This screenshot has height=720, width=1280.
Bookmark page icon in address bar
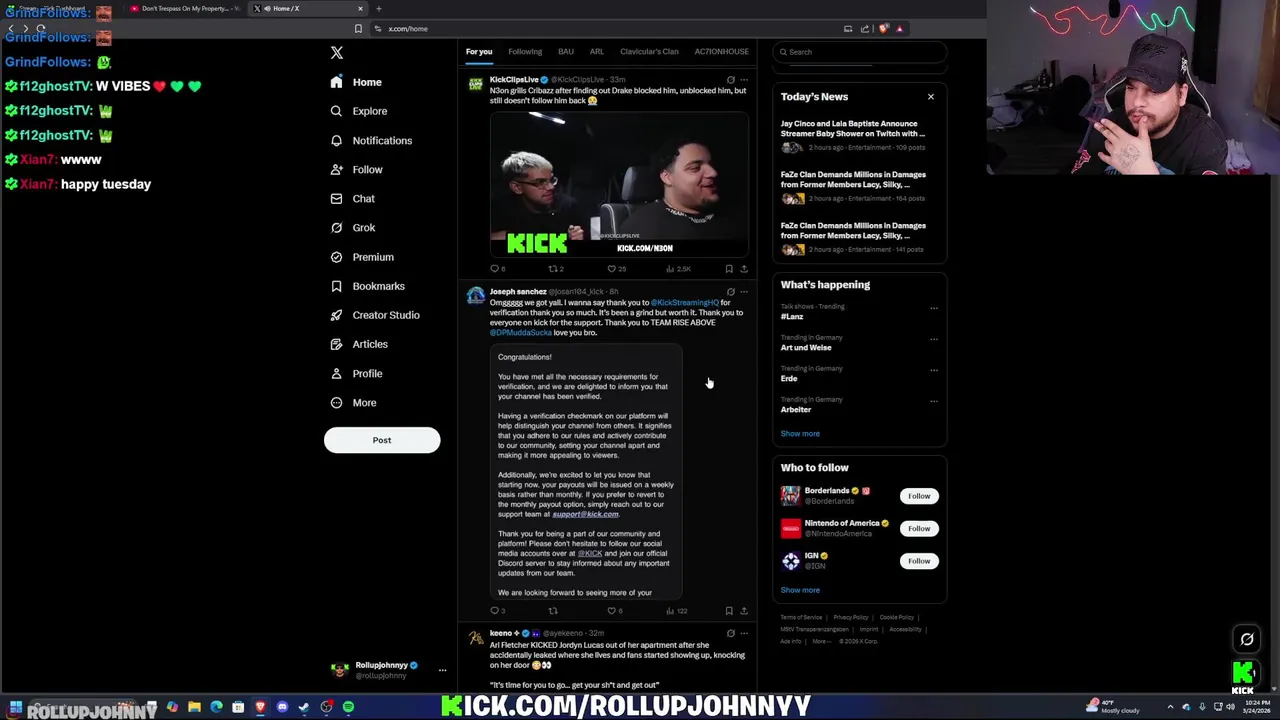coord(358,29)
